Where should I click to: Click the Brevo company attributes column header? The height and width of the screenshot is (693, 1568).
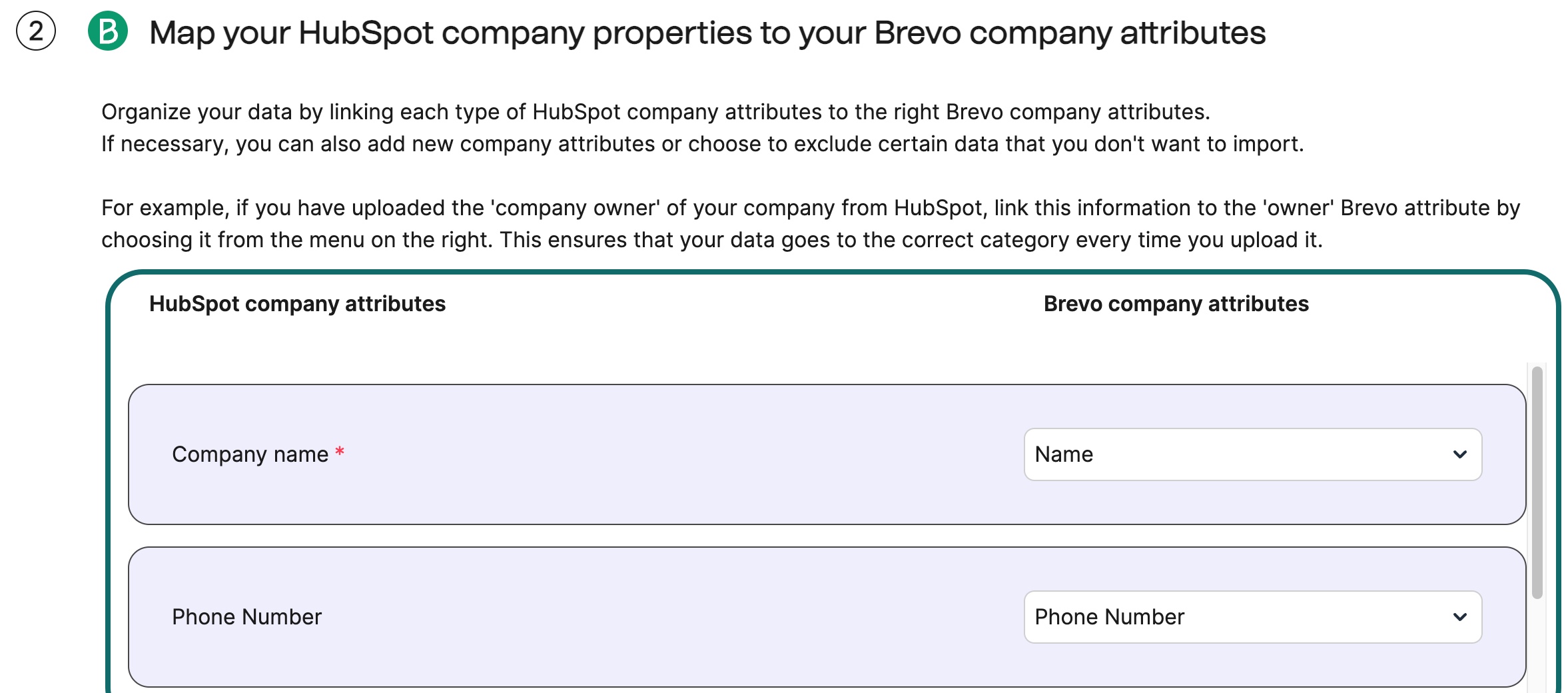[1176, 304]
